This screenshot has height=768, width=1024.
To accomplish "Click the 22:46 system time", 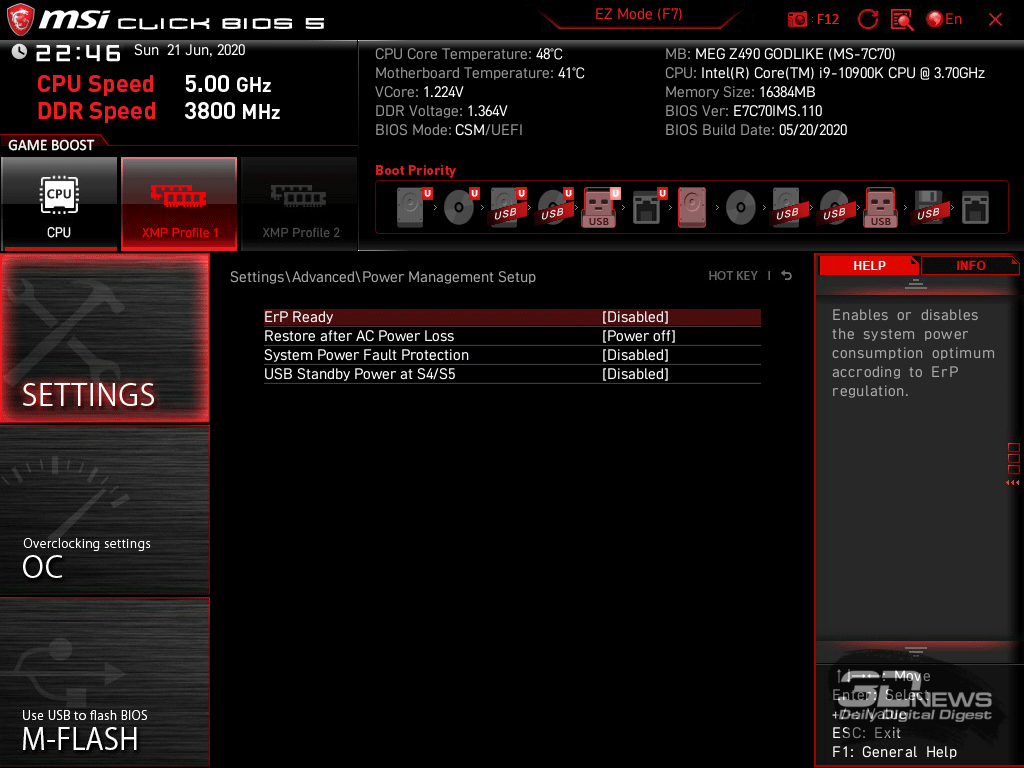I will click(x=78, y=53).
